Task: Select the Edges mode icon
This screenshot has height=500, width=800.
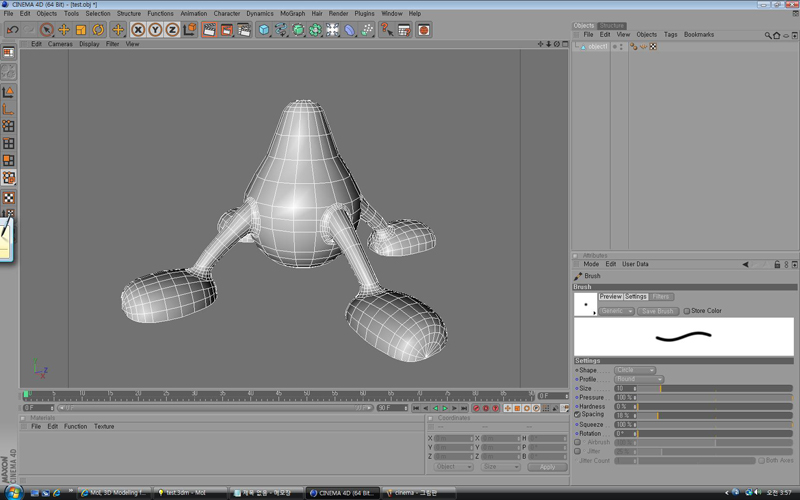Action: click(x=9, y=143)
